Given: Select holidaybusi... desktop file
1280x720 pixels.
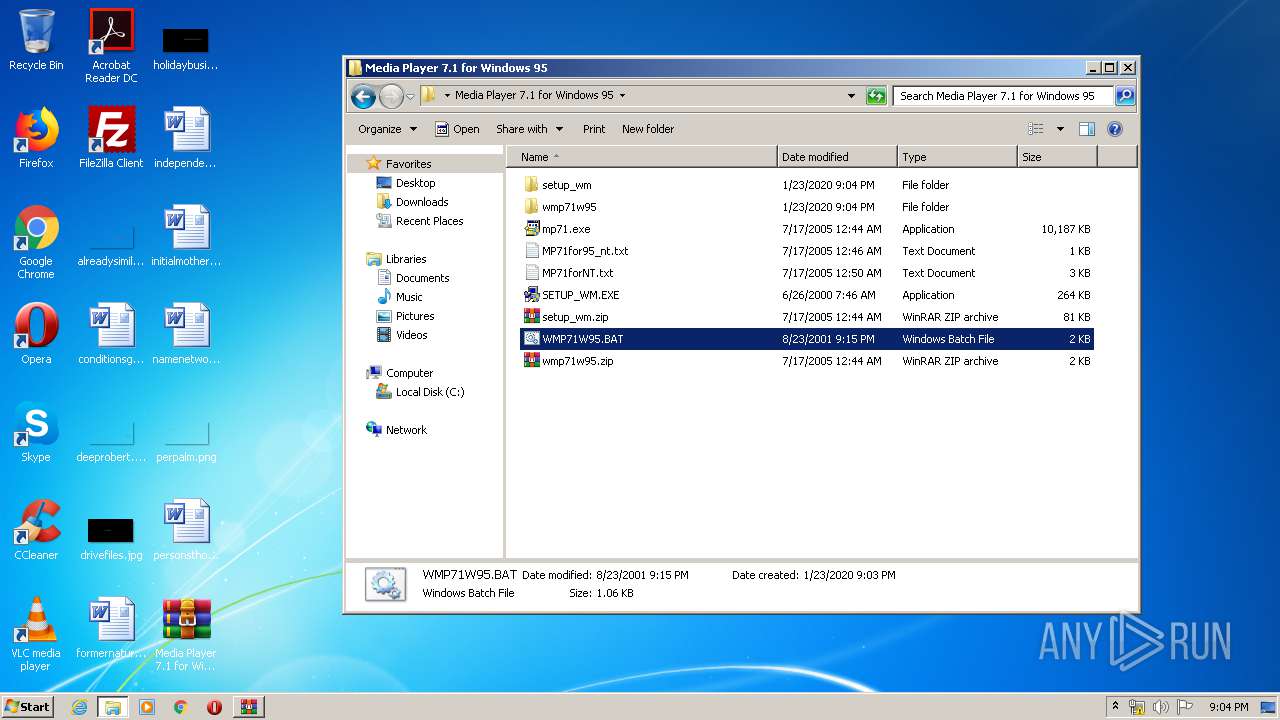Looking at the screenshot, I should coord(186,48).
